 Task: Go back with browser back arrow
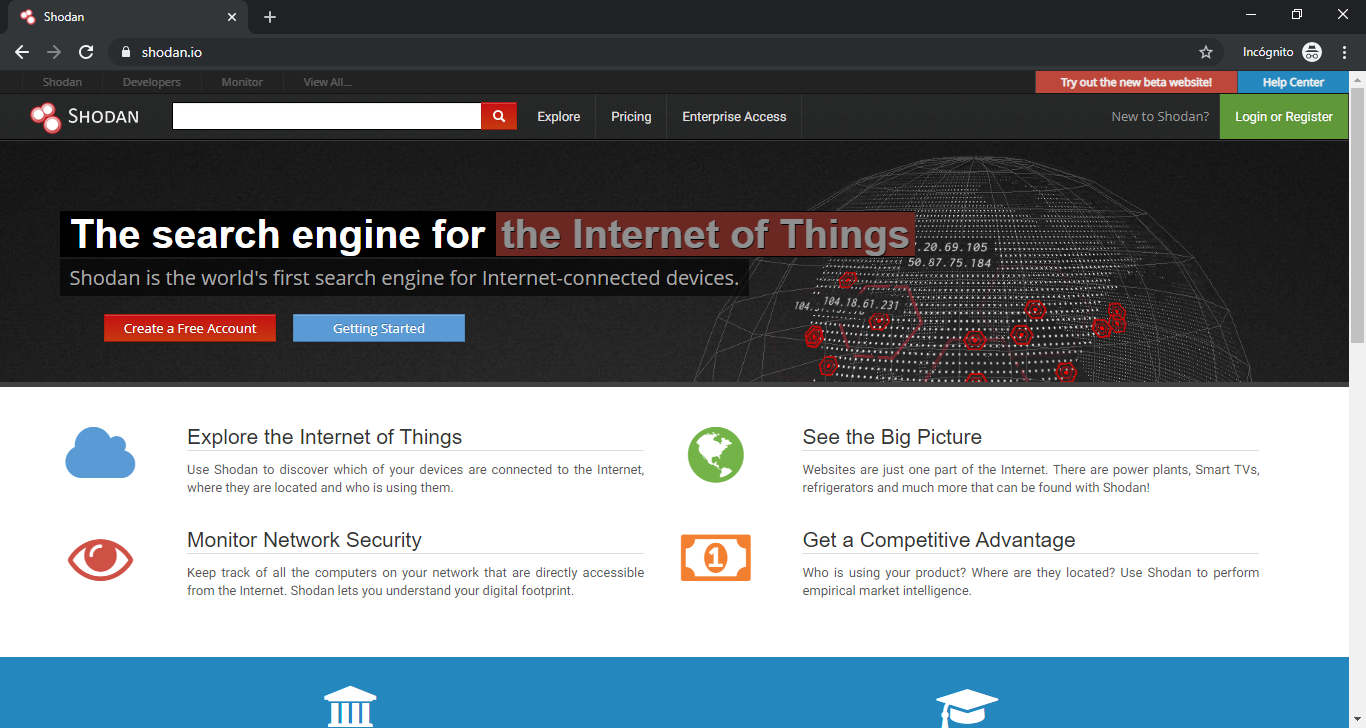(22, 52)
